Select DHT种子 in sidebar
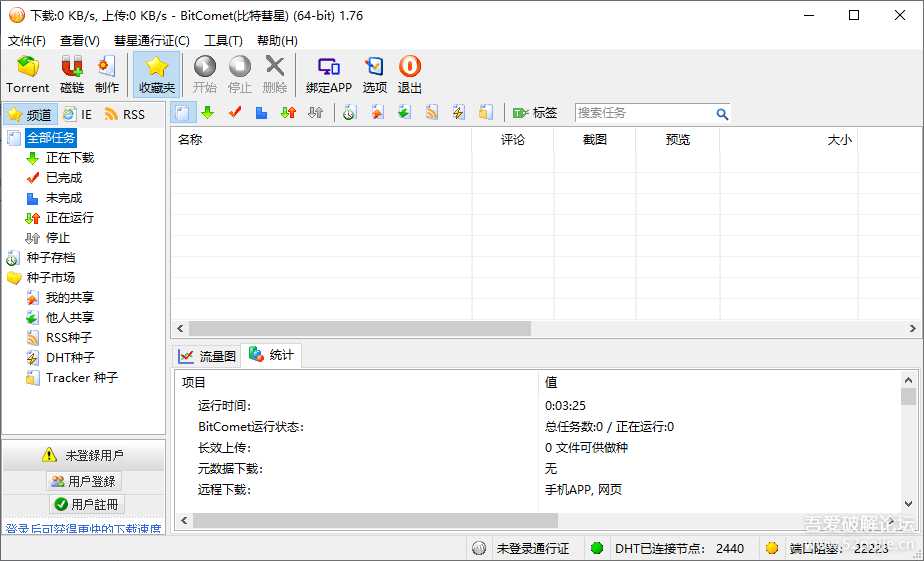 pyautogui.click(x=70, y=358)
